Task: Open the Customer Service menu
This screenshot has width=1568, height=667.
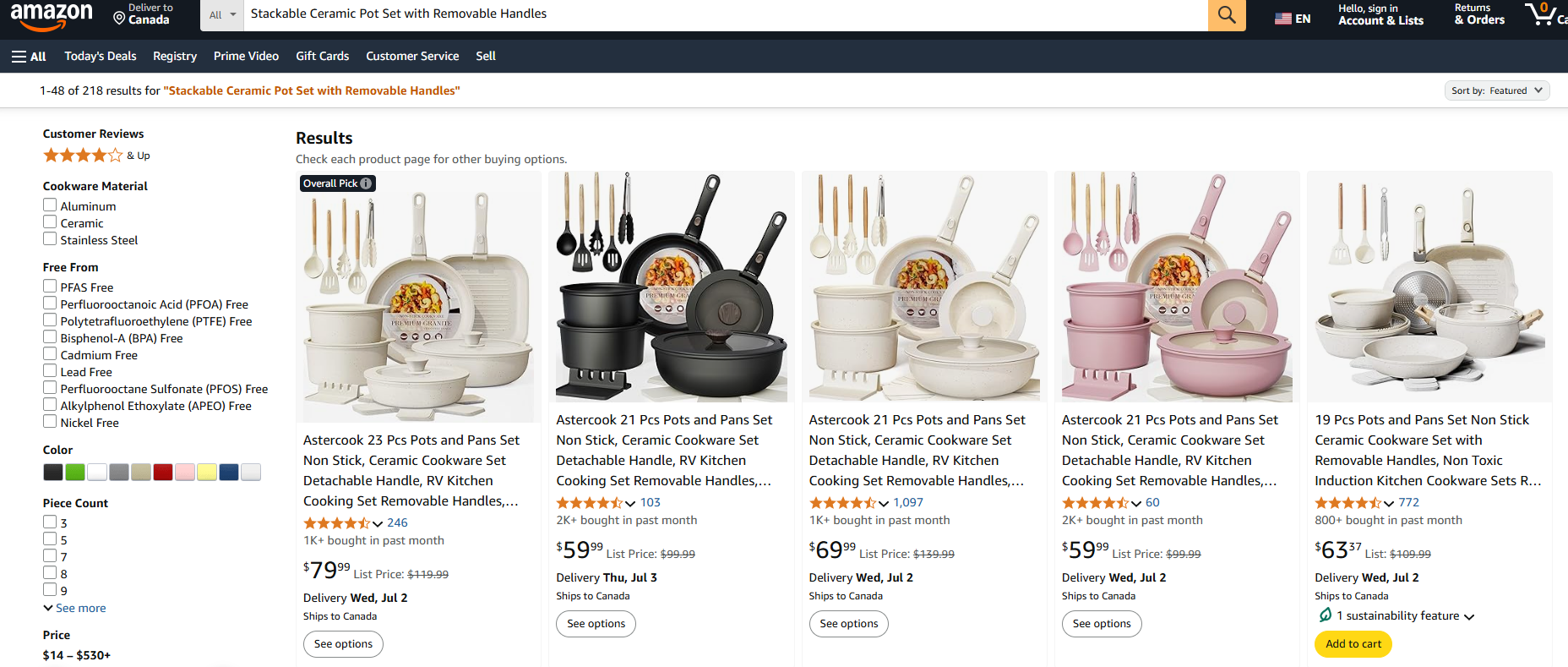Action: pos(412,56)
